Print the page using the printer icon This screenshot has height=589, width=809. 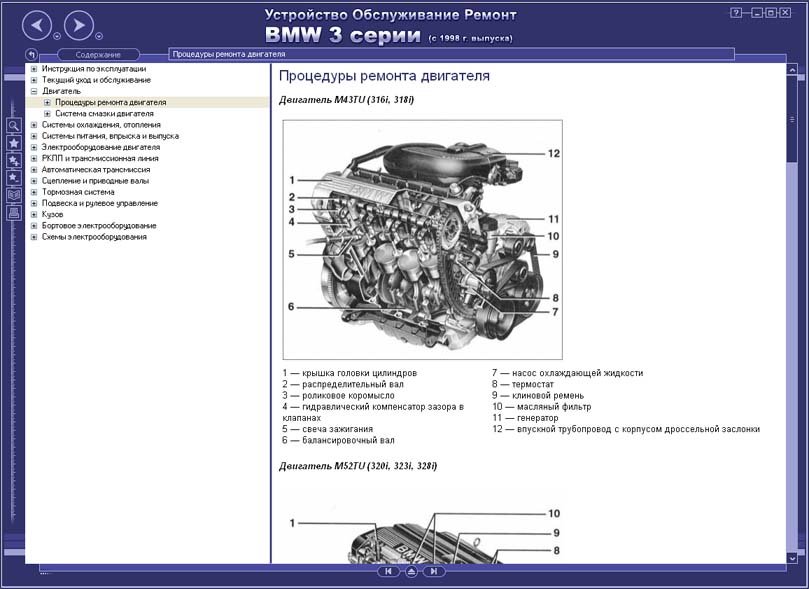tap(14, 212)
